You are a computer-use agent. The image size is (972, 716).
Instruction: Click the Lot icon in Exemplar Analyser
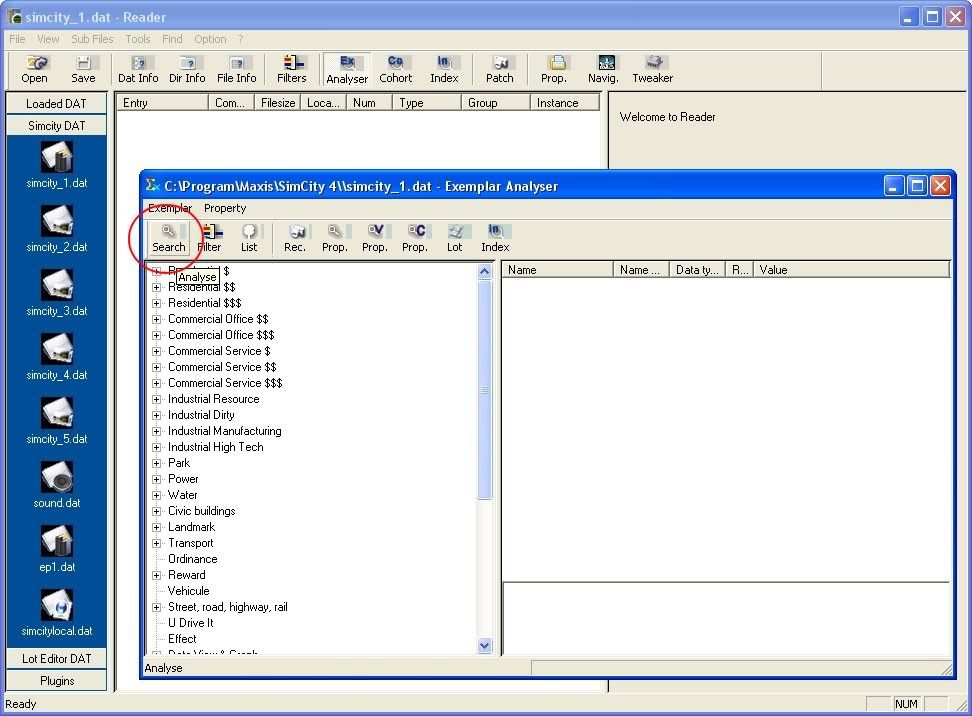pyautogui.click(x=454, y=238)
